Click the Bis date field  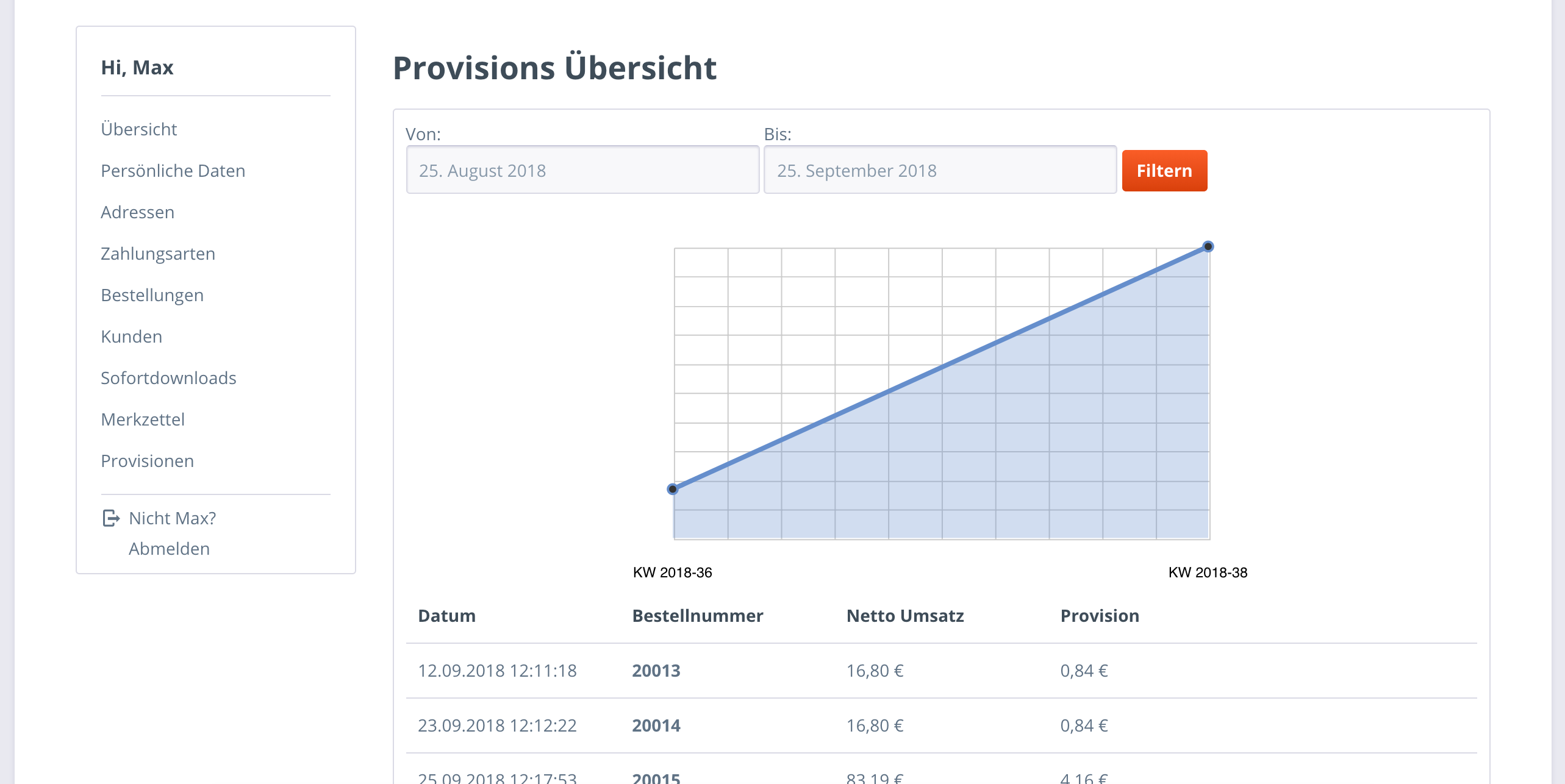(x=940, y=170)
